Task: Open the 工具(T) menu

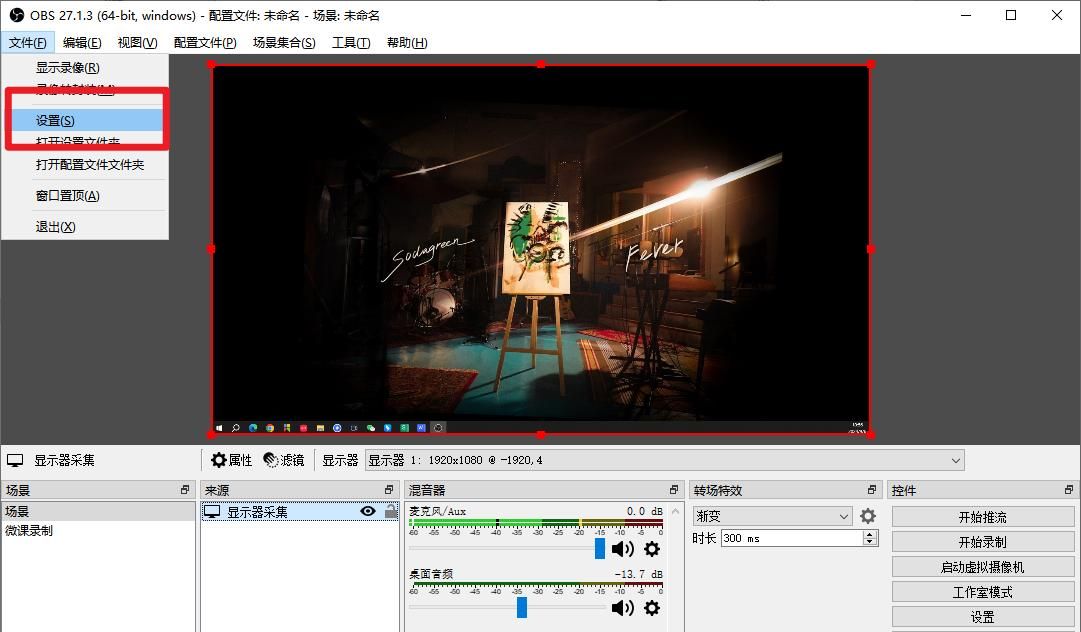Action: click(351, 43)
